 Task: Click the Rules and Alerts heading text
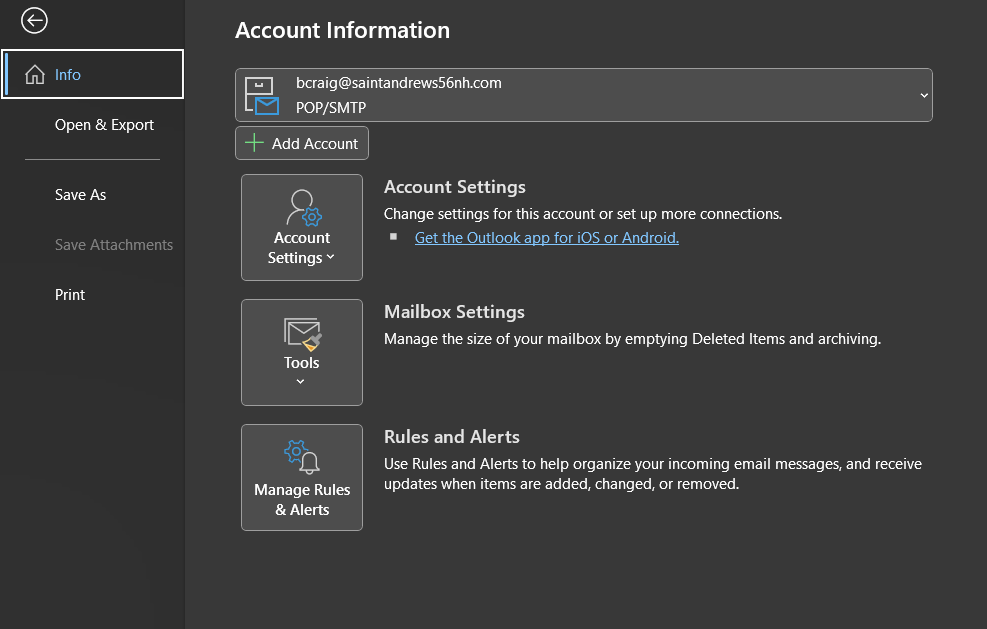pyautogui.click(x=451, y=437)
